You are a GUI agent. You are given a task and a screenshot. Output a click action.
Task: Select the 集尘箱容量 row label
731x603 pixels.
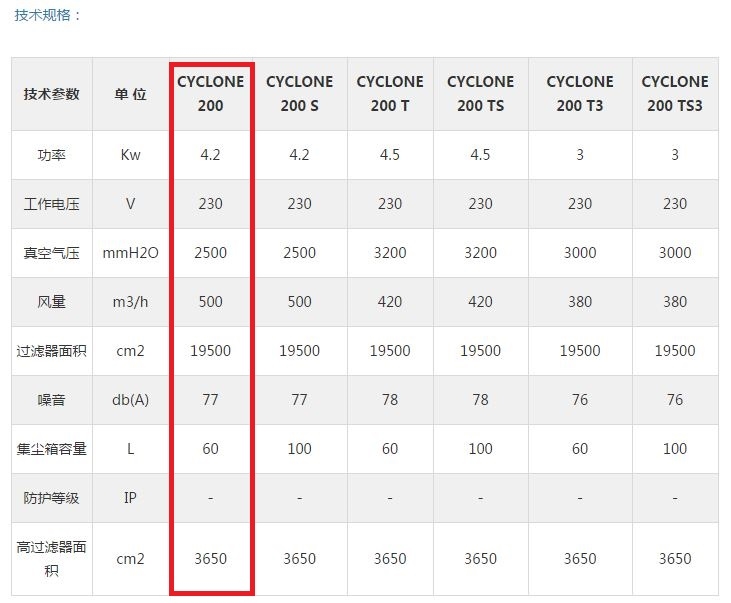tap(52, 449)
